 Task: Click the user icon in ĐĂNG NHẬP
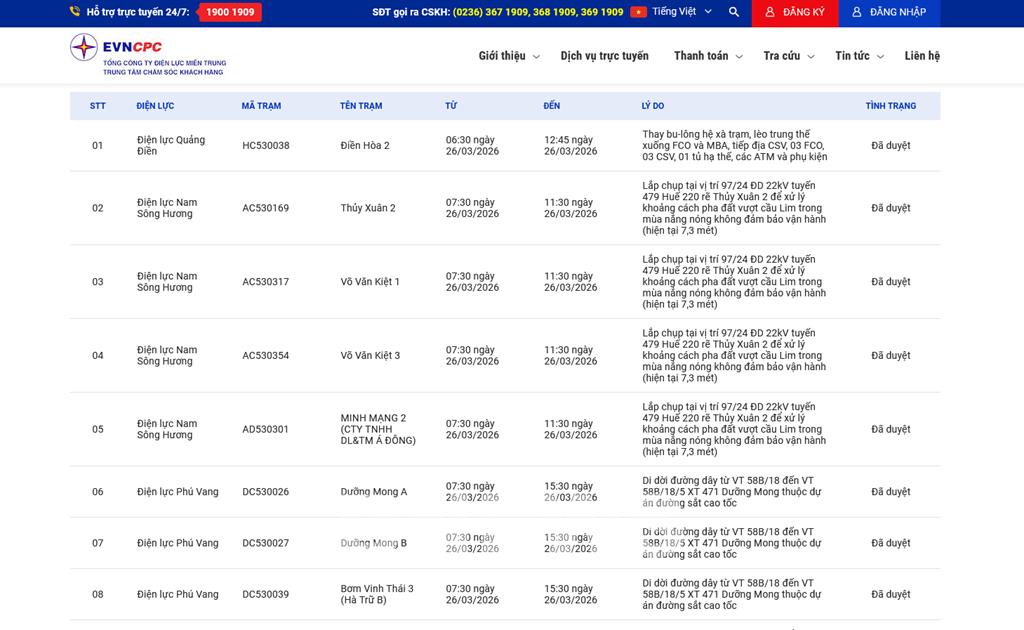856,12
